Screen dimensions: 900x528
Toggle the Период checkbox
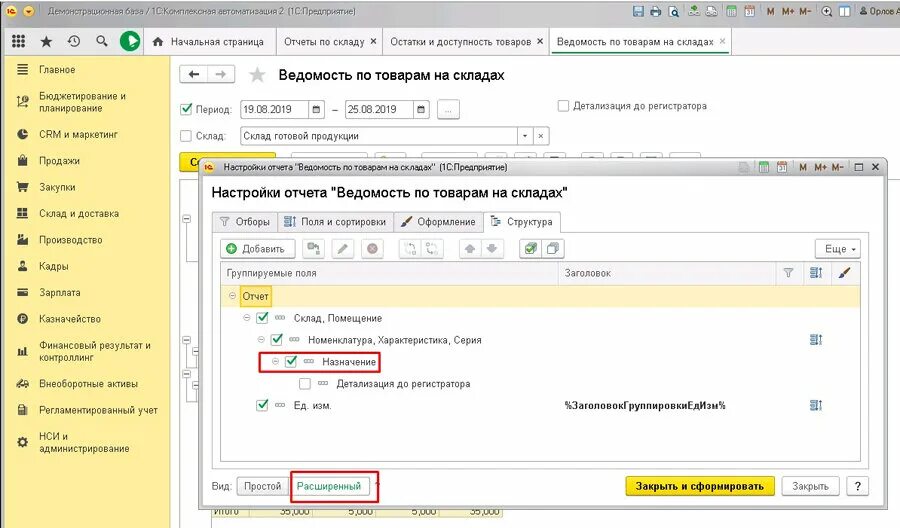[x=186, y=109]
